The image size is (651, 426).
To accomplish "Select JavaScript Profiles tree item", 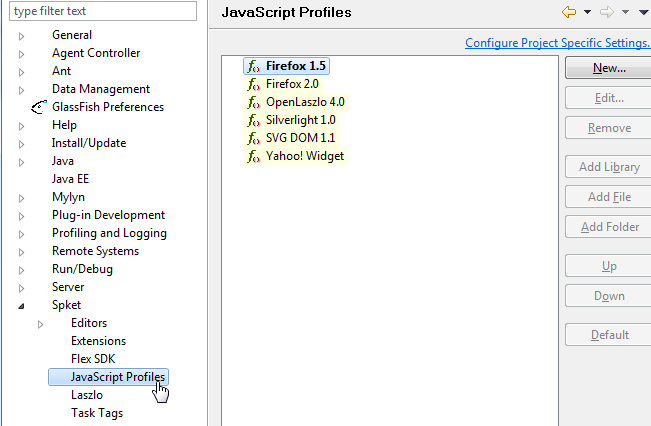I will pyautogui.click(x=108, y=377).
